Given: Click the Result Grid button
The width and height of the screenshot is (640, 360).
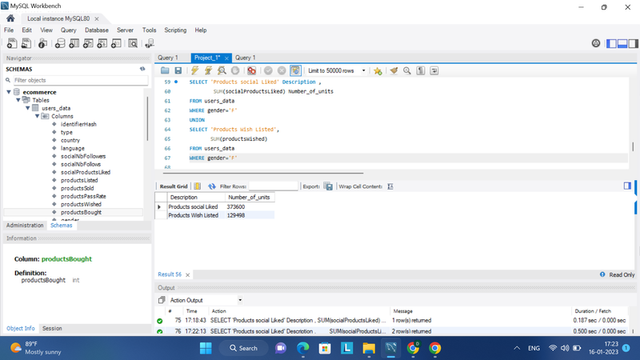Looking at the screenshot, I should tap(173, 187).
